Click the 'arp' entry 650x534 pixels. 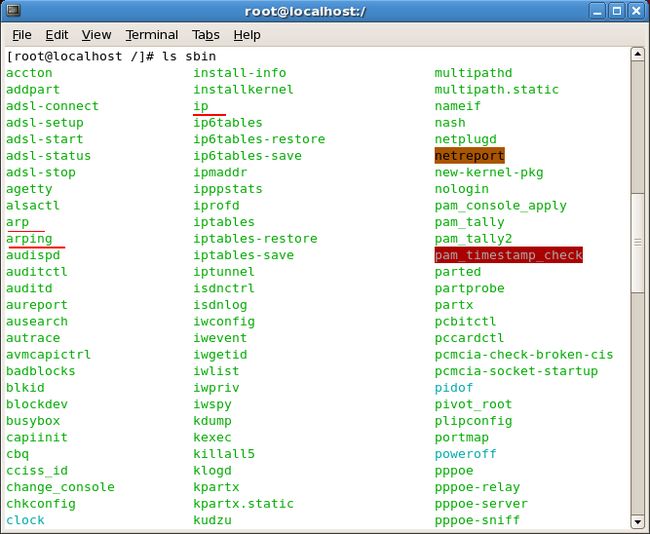tap(17, 223)
